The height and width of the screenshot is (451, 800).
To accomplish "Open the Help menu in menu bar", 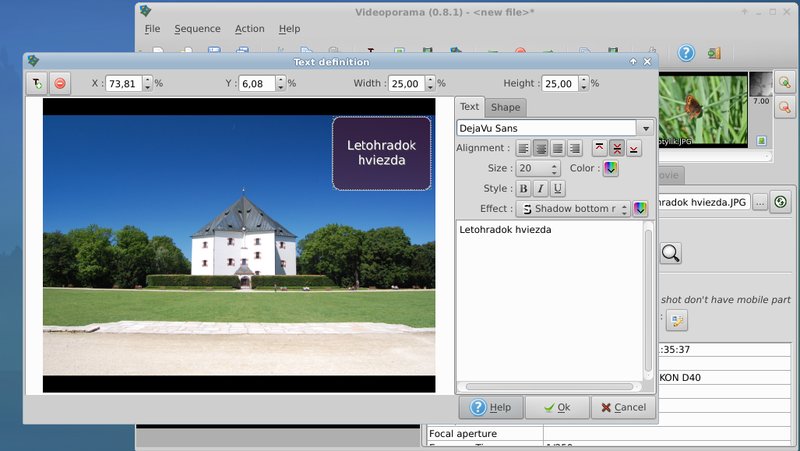I will 289,29.
